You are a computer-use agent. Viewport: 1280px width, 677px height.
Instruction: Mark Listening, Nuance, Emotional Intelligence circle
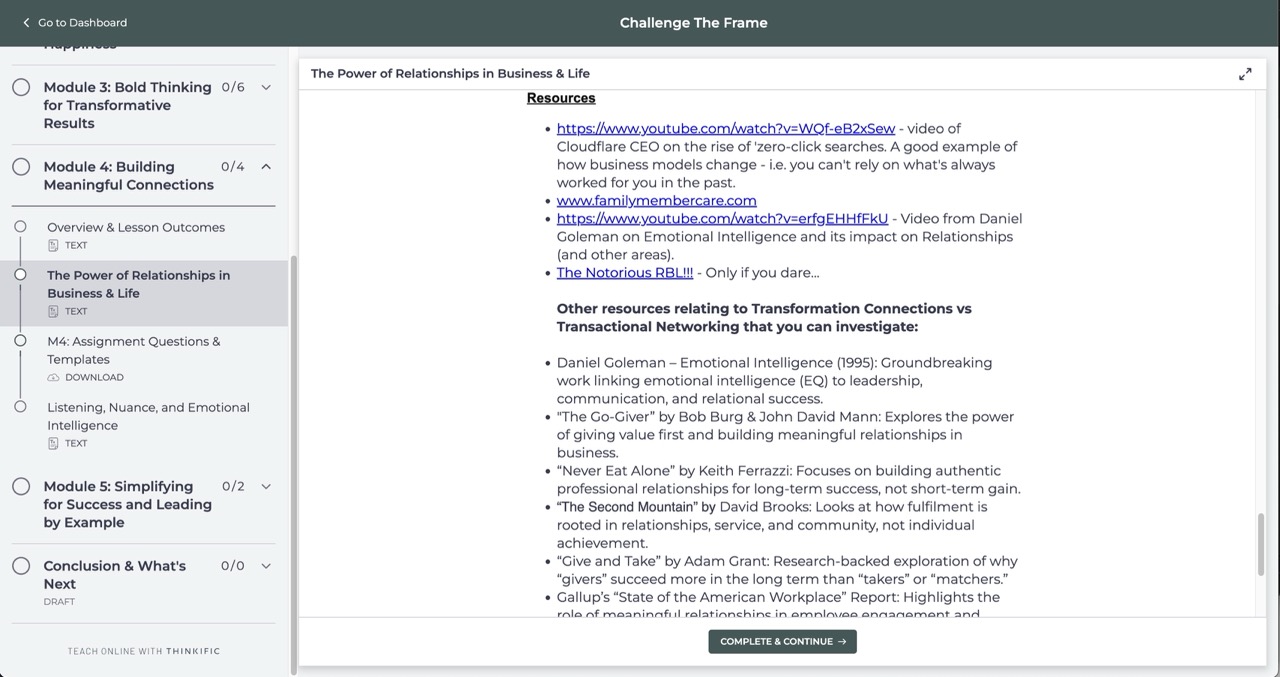click(x=20, y=406)
